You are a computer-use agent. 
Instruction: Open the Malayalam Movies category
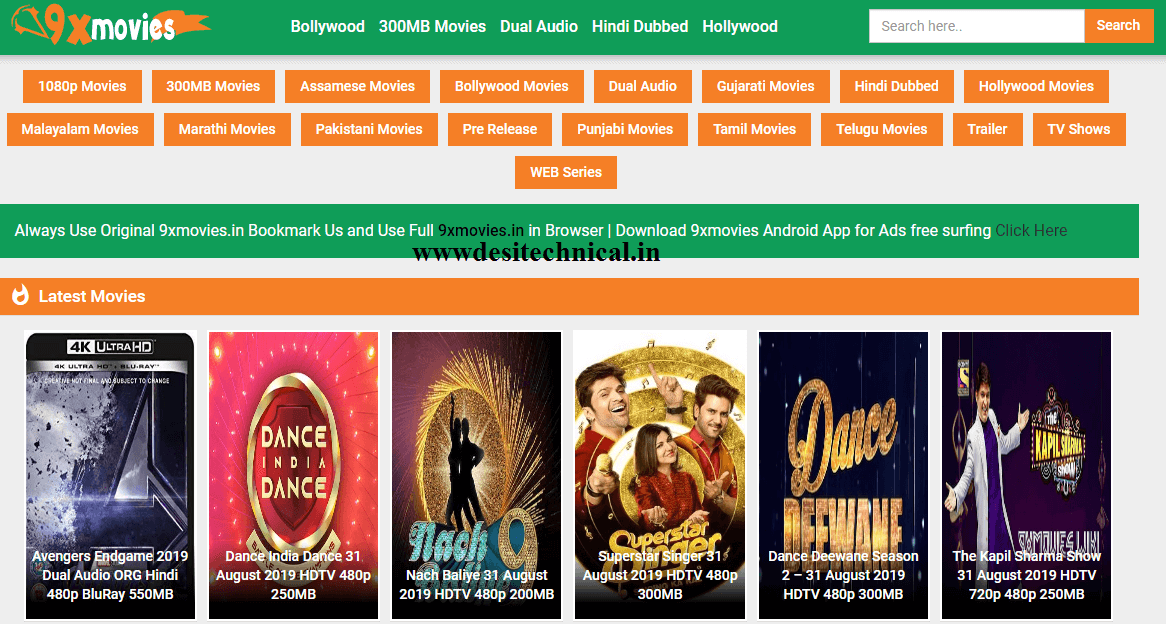[80, 129]
